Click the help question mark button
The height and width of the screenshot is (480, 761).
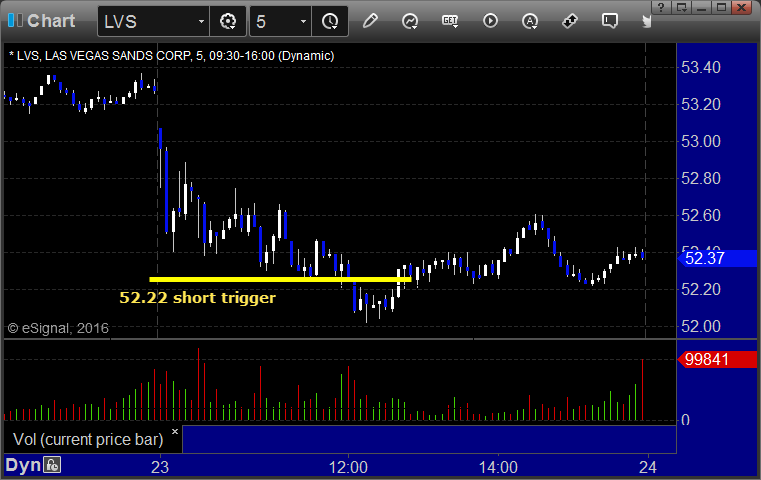(x=661, y=7)
